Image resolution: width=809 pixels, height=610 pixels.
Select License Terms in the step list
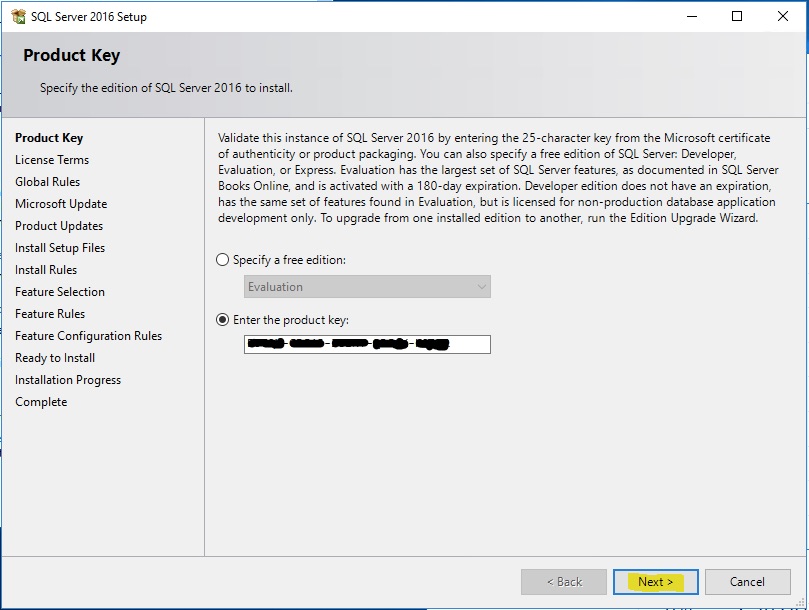click(x=52, y=160)
